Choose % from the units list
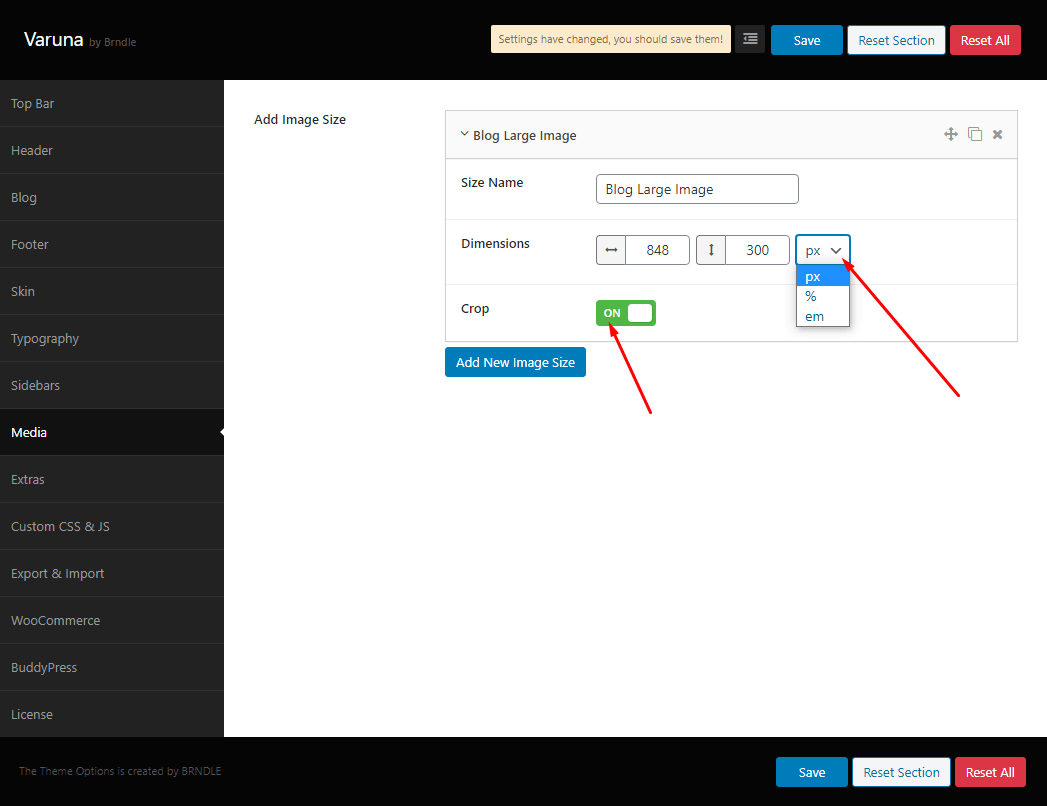This screenshot has width=1047, height=806. coord(823,296)
